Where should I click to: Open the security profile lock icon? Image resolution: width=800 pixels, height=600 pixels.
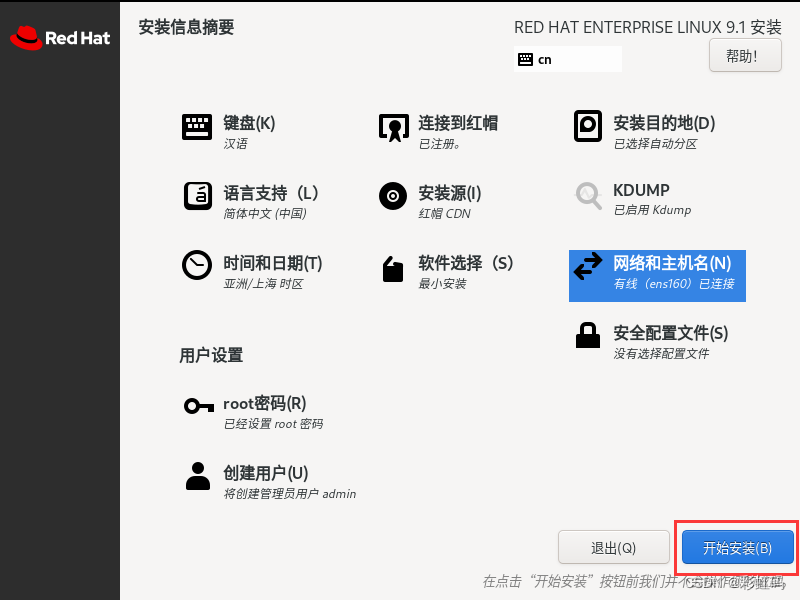588,335
